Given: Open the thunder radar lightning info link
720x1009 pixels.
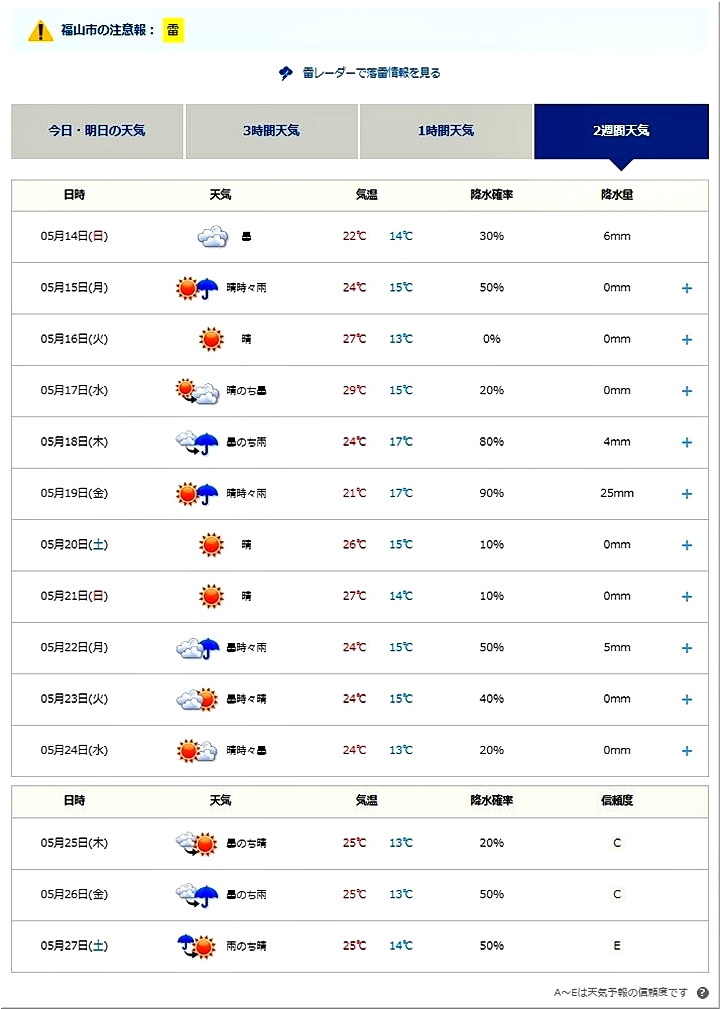Looking at the screenshot, I should [x=369, y=73].
